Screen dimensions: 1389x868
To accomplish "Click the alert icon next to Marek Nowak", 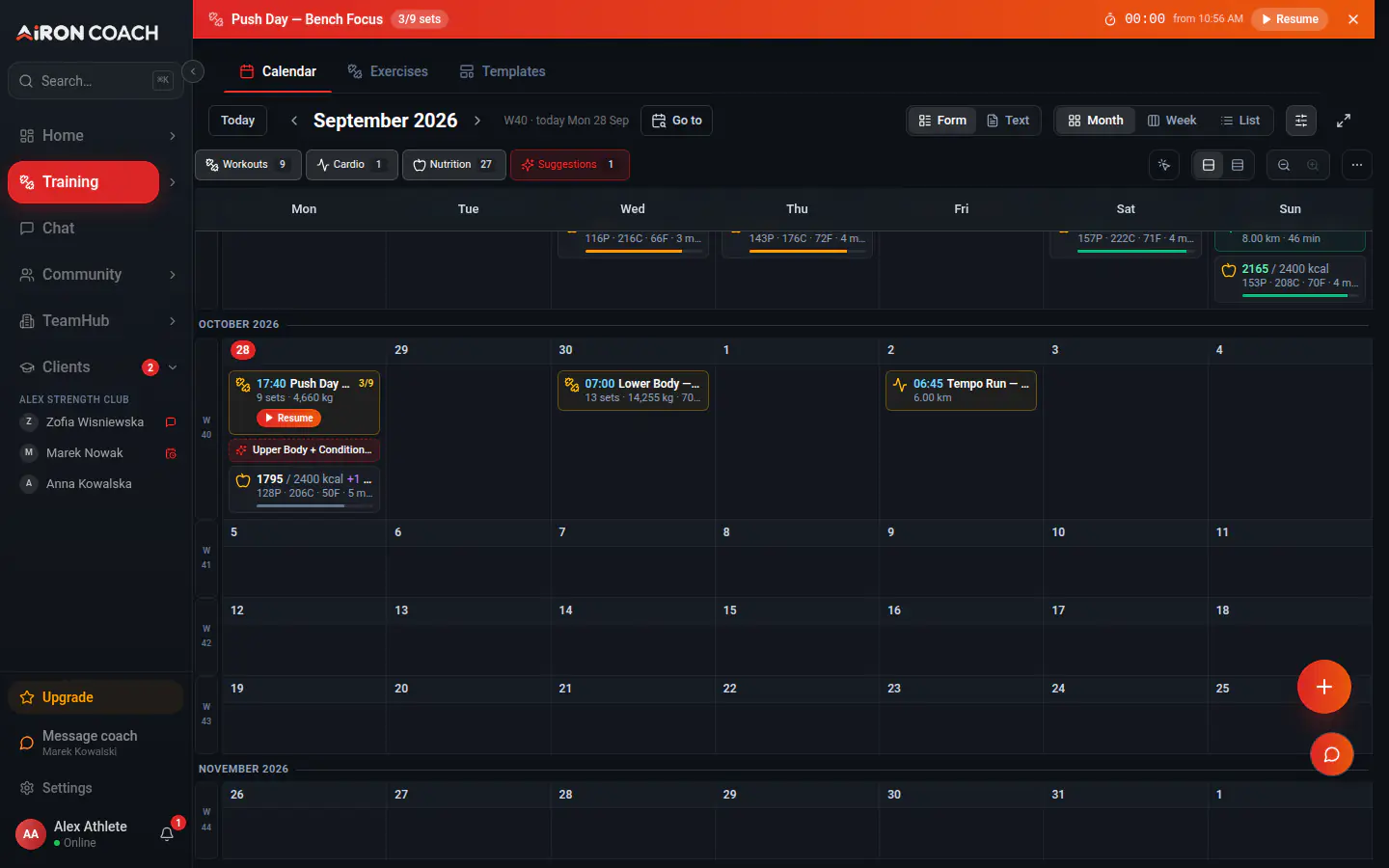I will [x=171, y=453].
